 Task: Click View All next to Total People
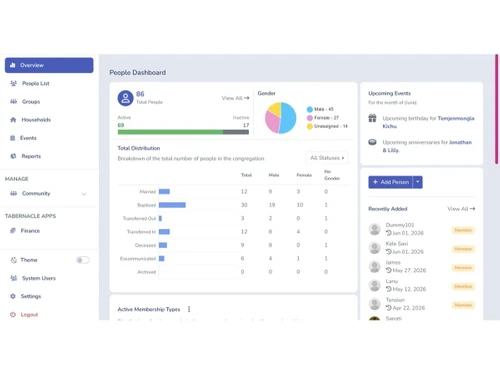235,98
